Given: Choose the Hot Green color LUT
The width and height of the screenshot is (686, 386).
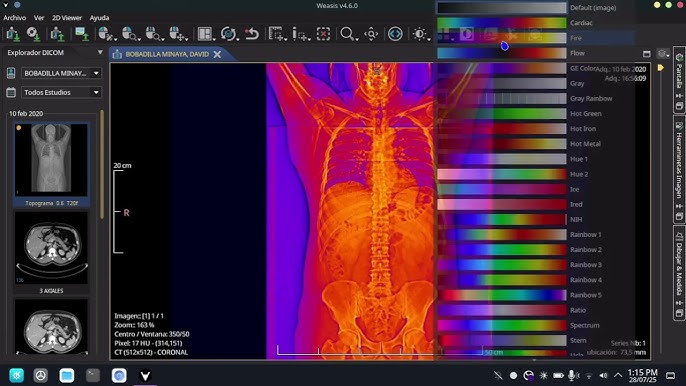Looking at the screenshot, I should click(x=536, y=113).
